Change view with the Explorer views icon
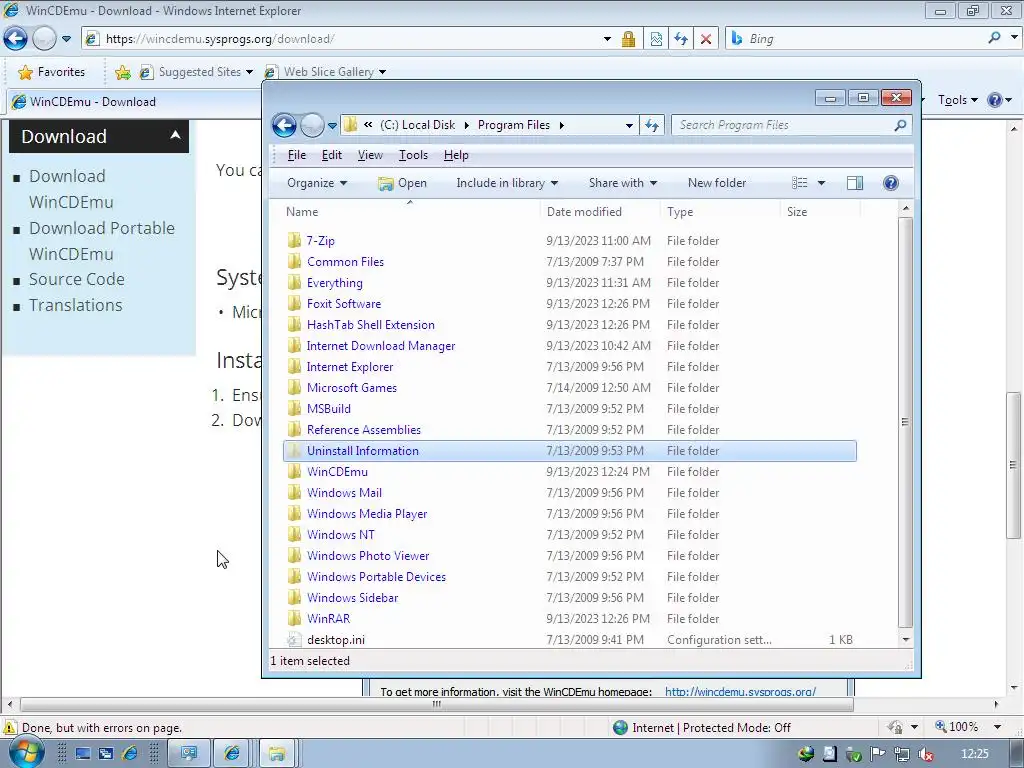 (x=800, y=183)
